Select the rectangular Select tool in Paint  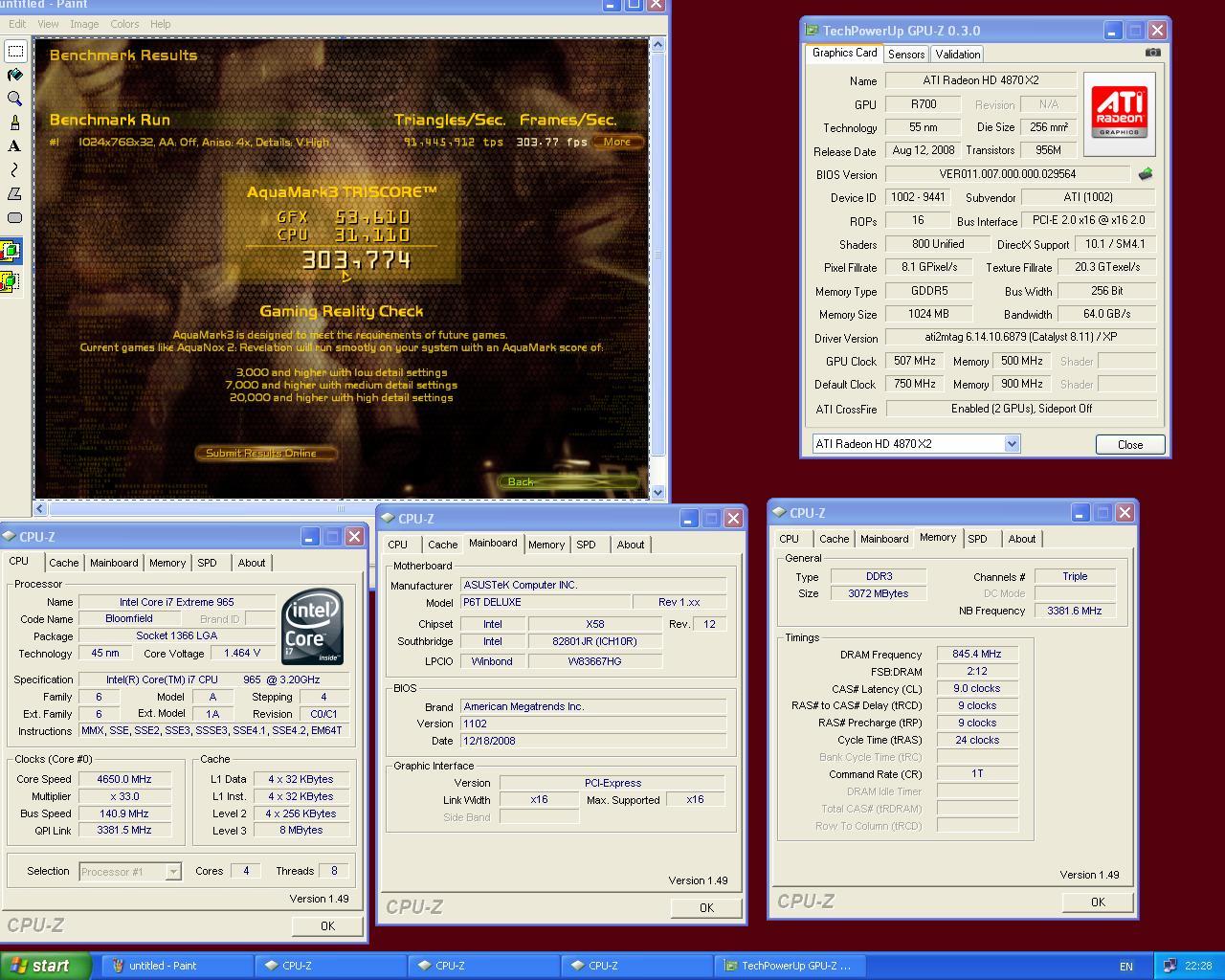[x=15, y=51]
